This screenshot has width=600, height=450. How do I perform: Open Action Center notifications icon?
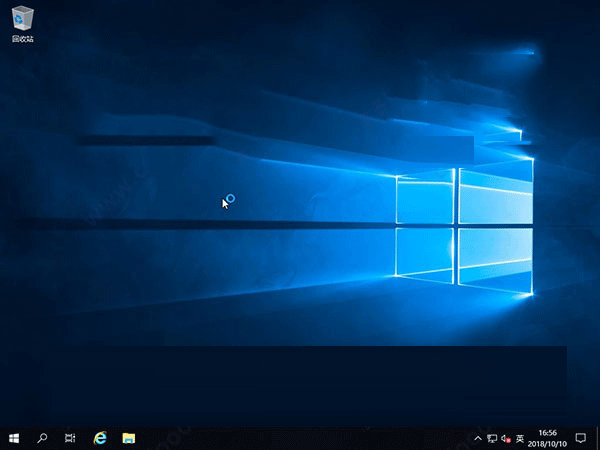(581, 438)
